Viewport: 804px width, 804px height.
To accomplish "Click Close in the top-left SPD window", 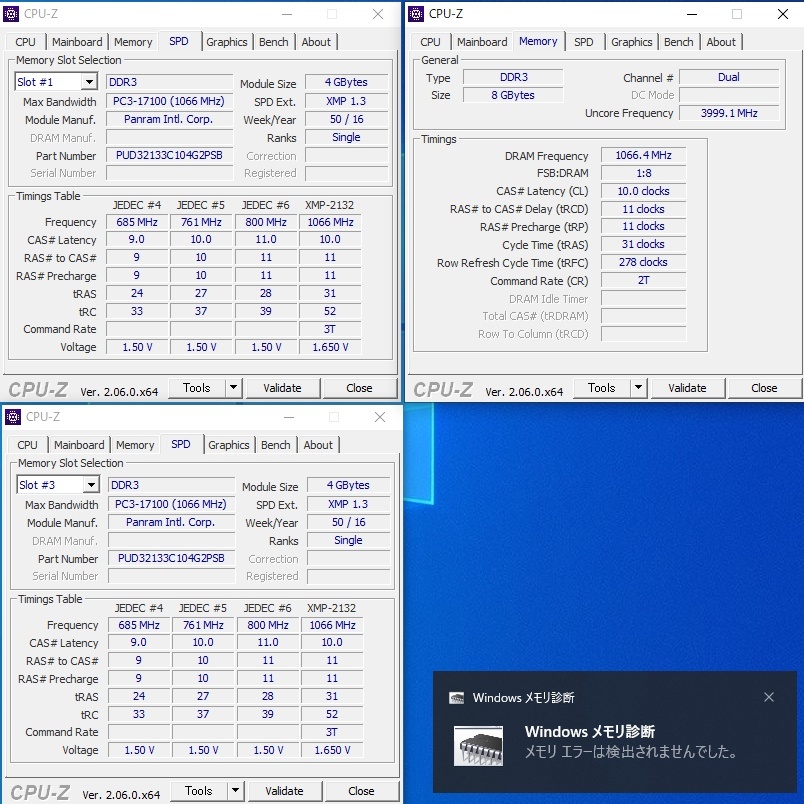I will click(x=359, y=387).
